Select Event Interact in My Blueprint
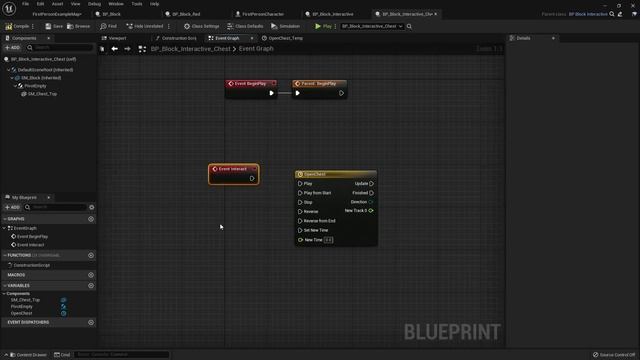Screen dimensions: 640x360 pyautogui.click(x=30, y=245)
